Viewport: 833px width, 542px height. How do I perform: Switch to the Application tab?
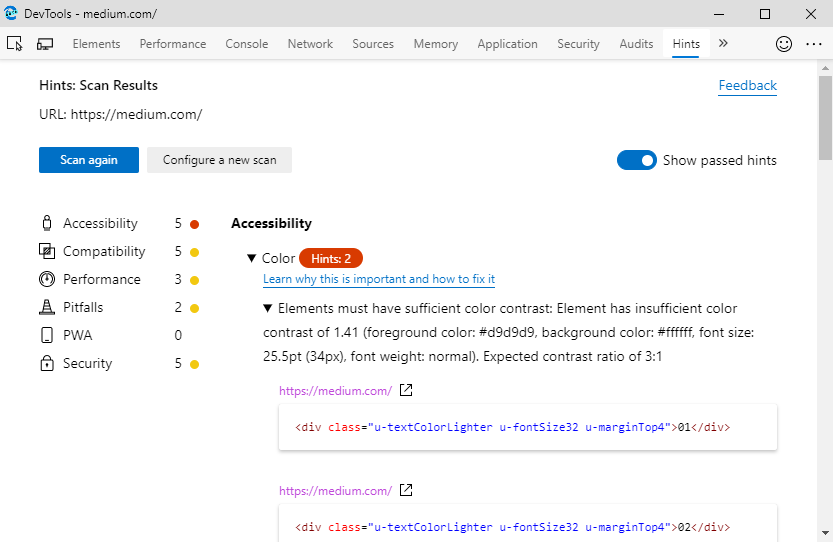(507, 44)
